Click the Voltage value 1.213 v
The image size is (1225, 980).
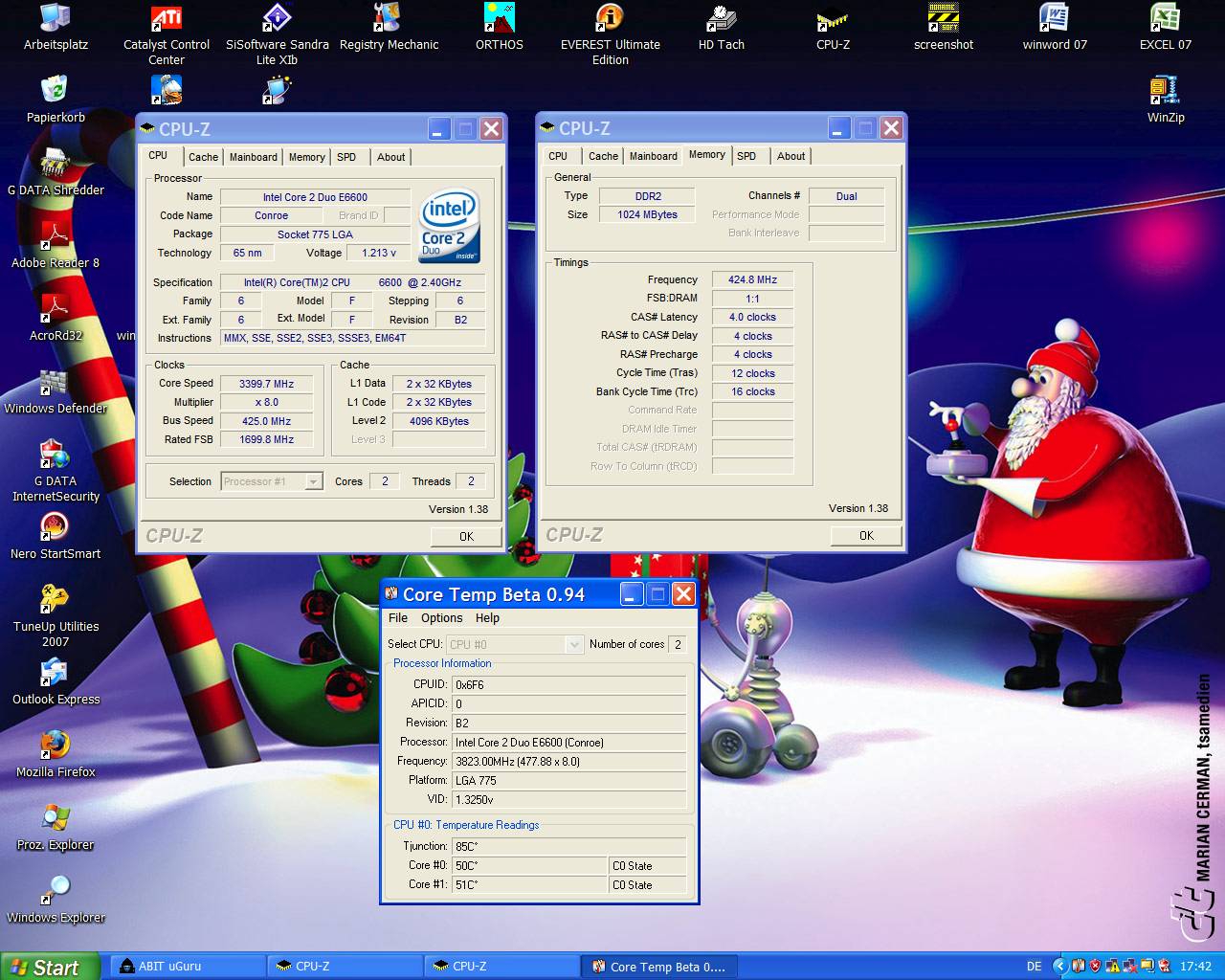[x=379, y=253]
